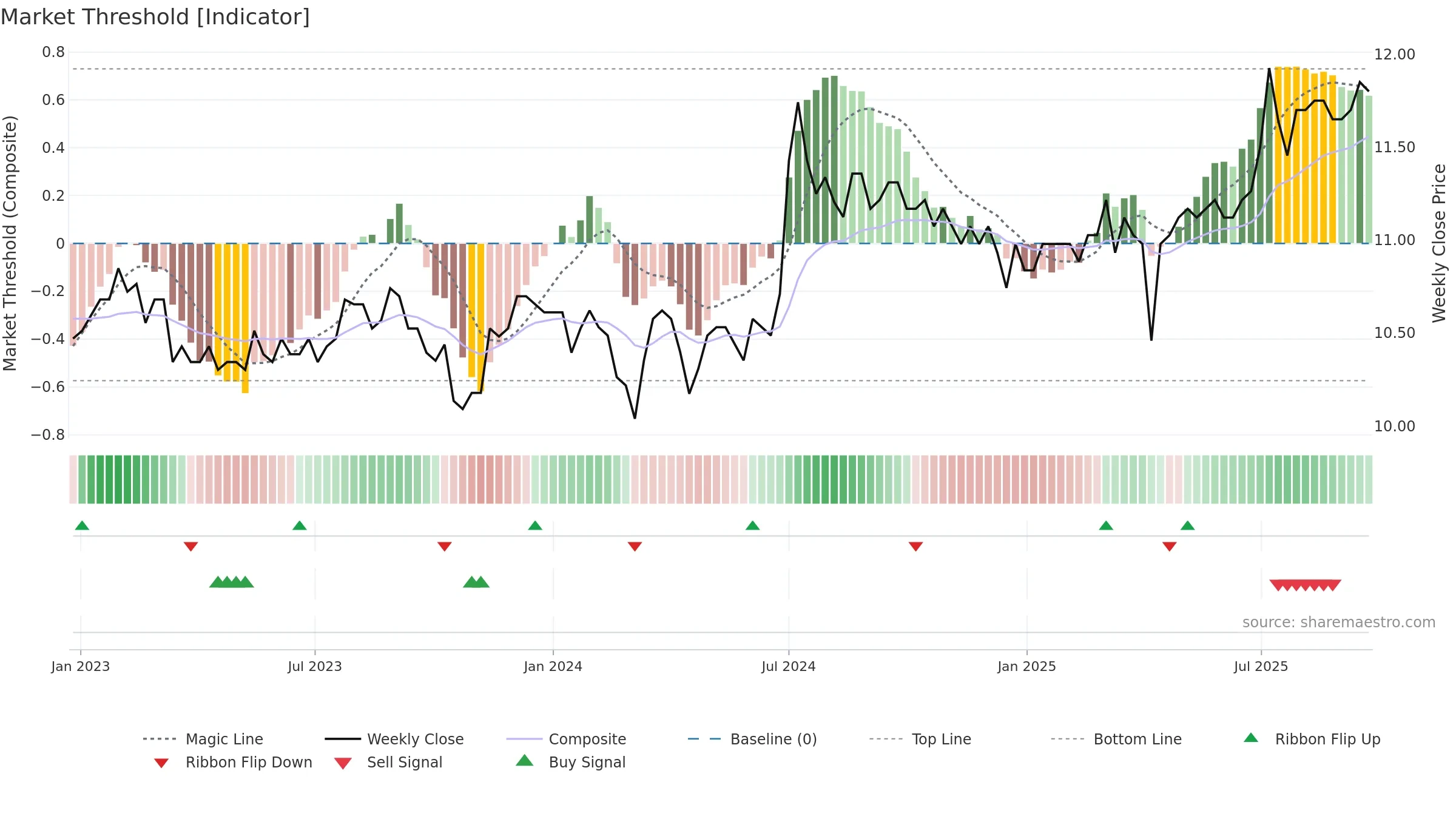Click the green flip-up marker at Jan 2023
The image size is (1456, 819).
[x=82, y=525]
